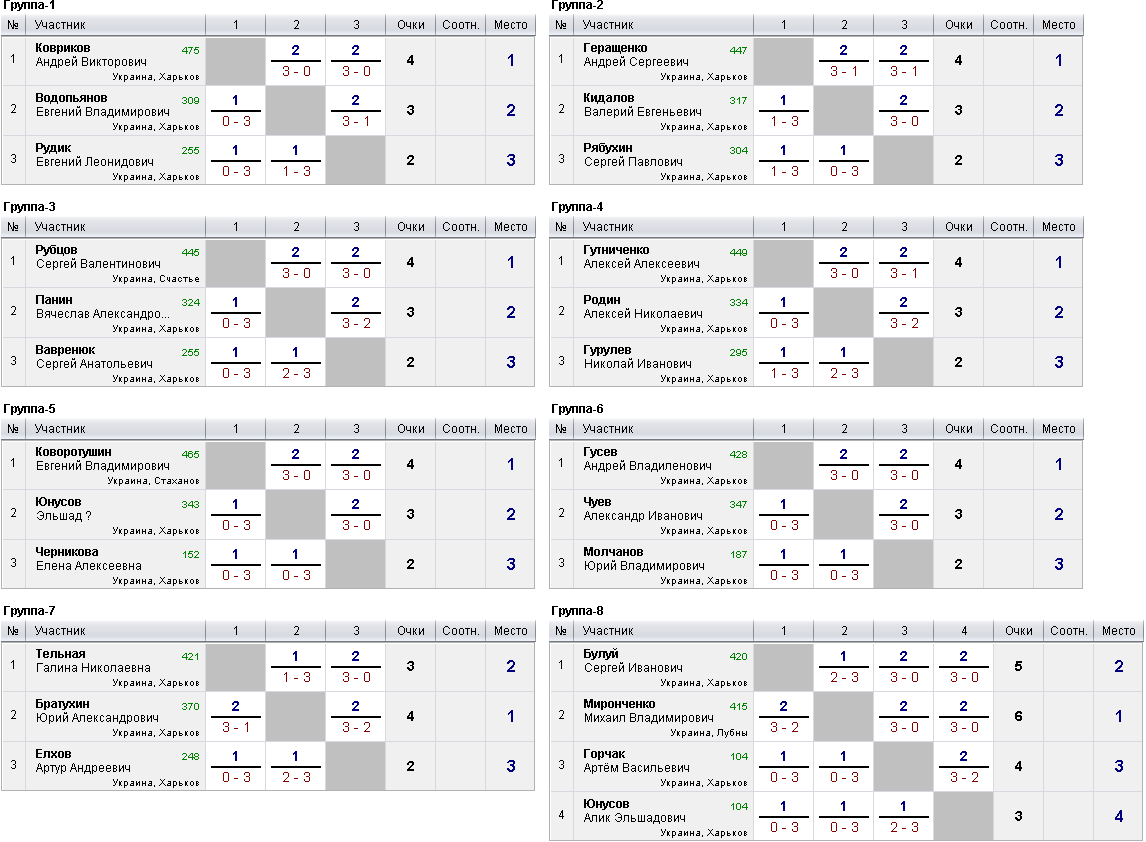Open Черникова Елена Алексеевна player entry
1146x842 pixels.
coord(88,558)
